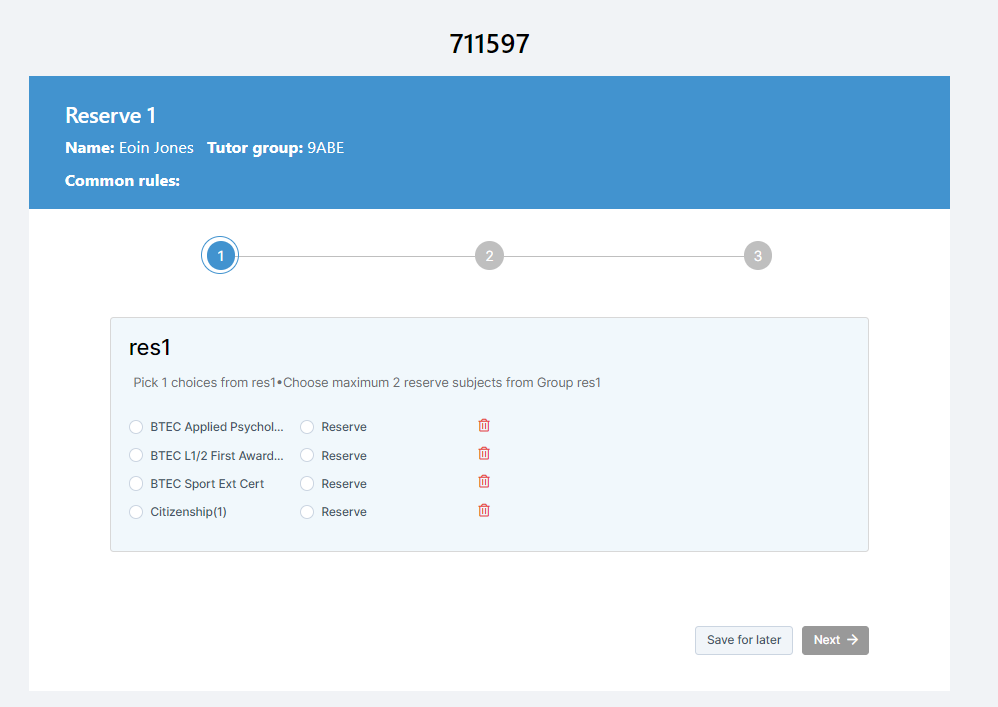
Task: Click the student name Eoin Jones
Action: click(x=156, y=148)
